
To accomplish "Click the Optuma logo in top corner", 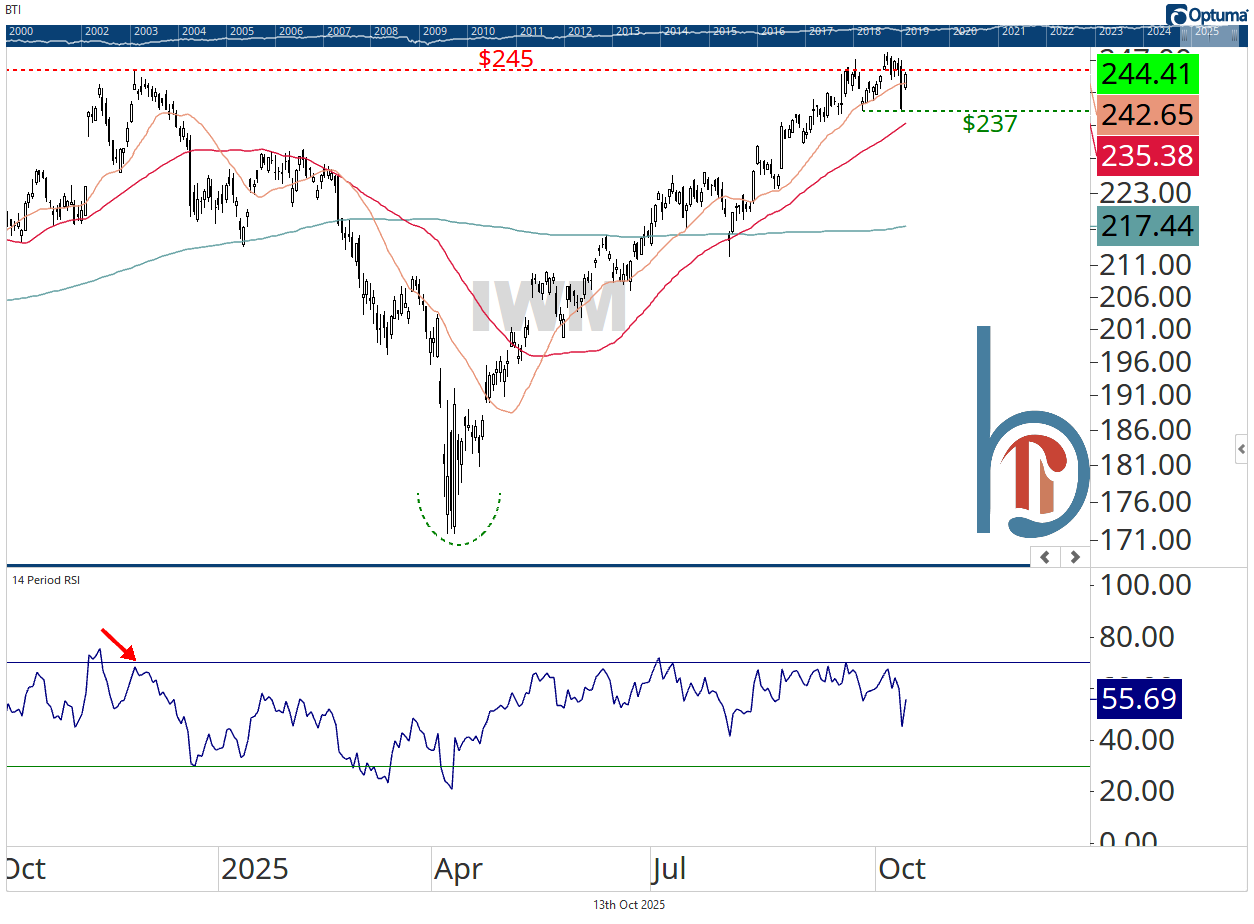I will click(x=1208, y=13).
